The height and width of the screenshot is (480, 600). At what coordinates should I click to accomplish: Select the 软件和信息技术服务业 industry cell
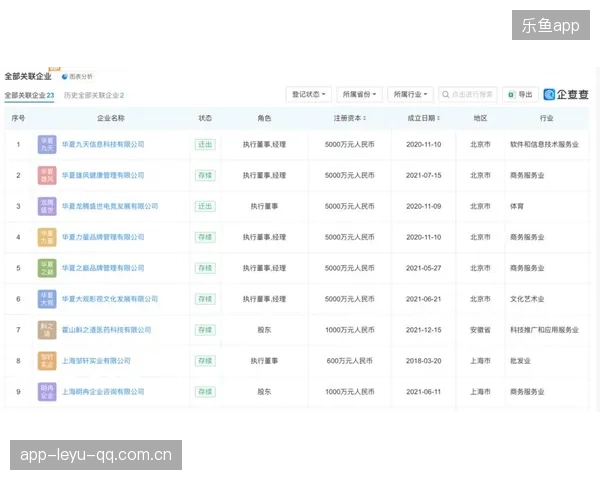coord(544,145)
